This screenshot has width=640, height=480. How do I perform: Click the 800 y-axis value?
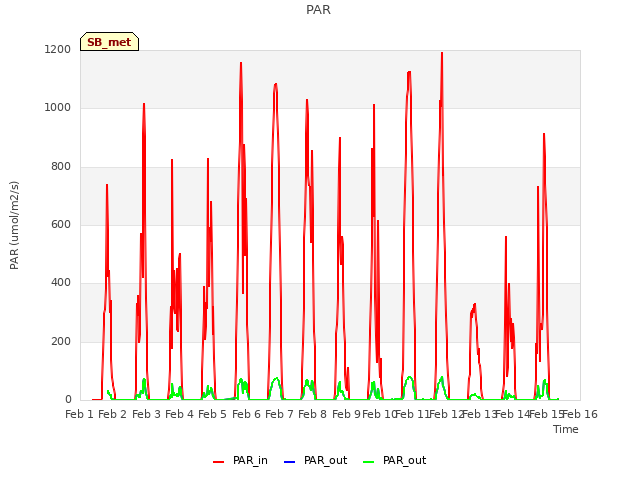(x=61, y=167)
